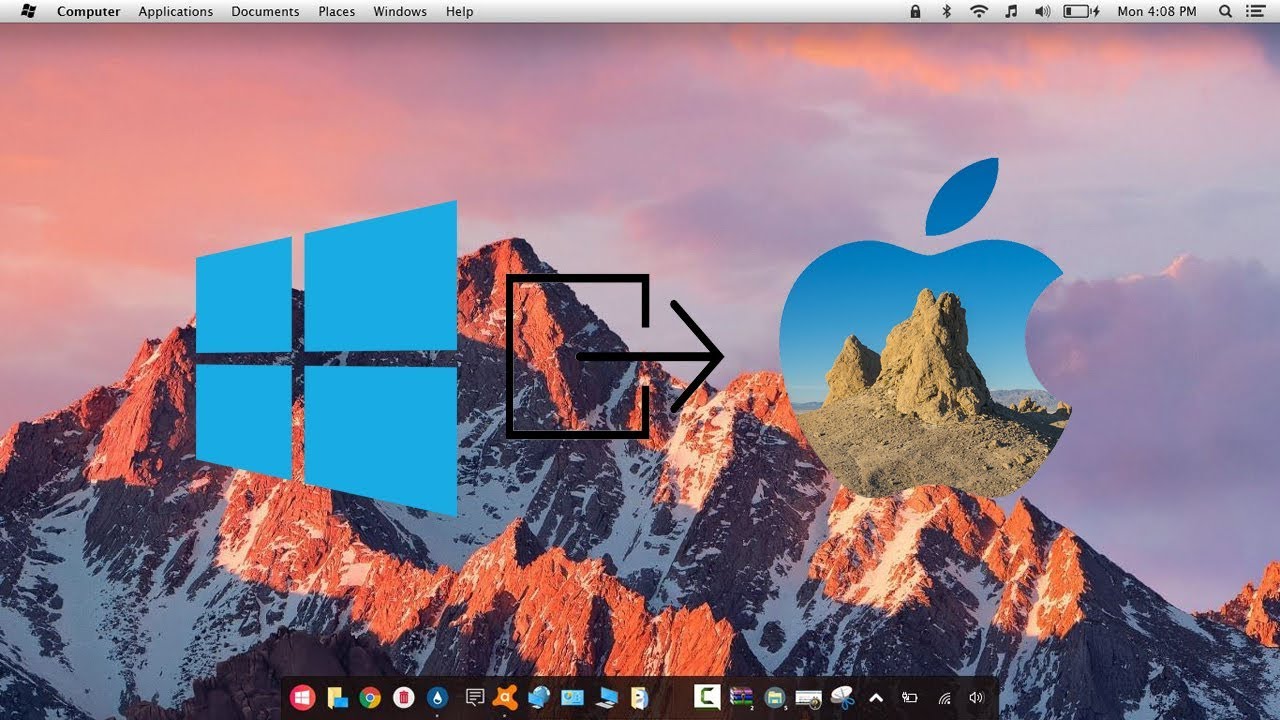1280x720 pixels.
Task: Launch Google Chrome from dock
Action: point(370,697)
